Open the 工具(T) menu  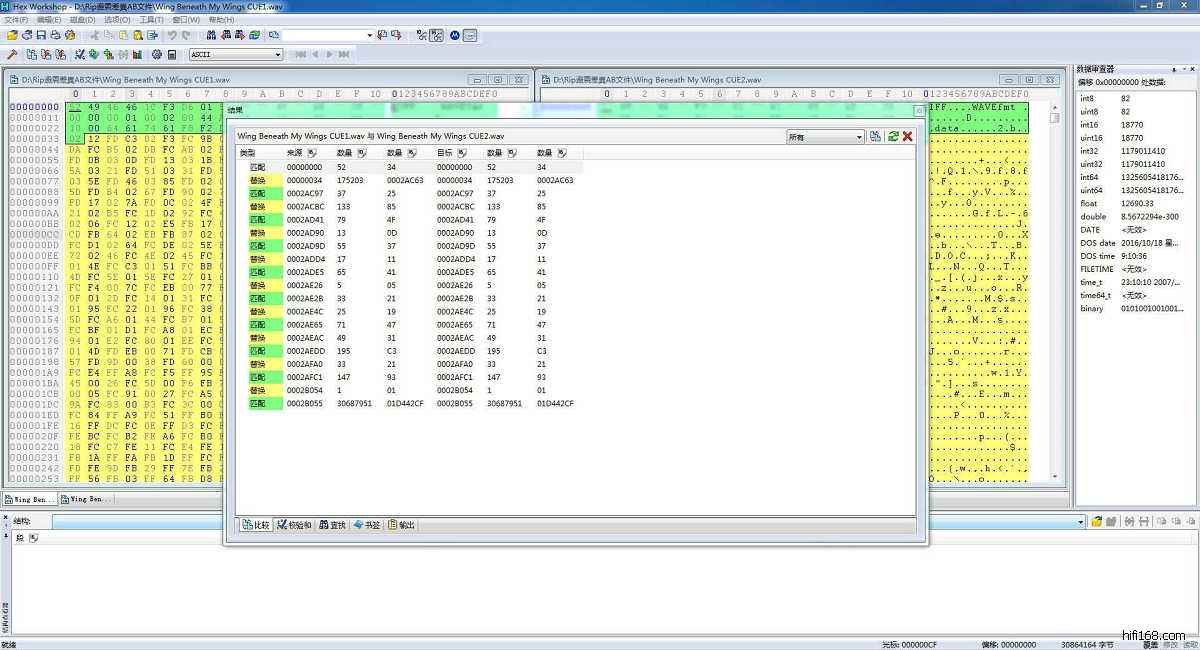pos(152,20)
